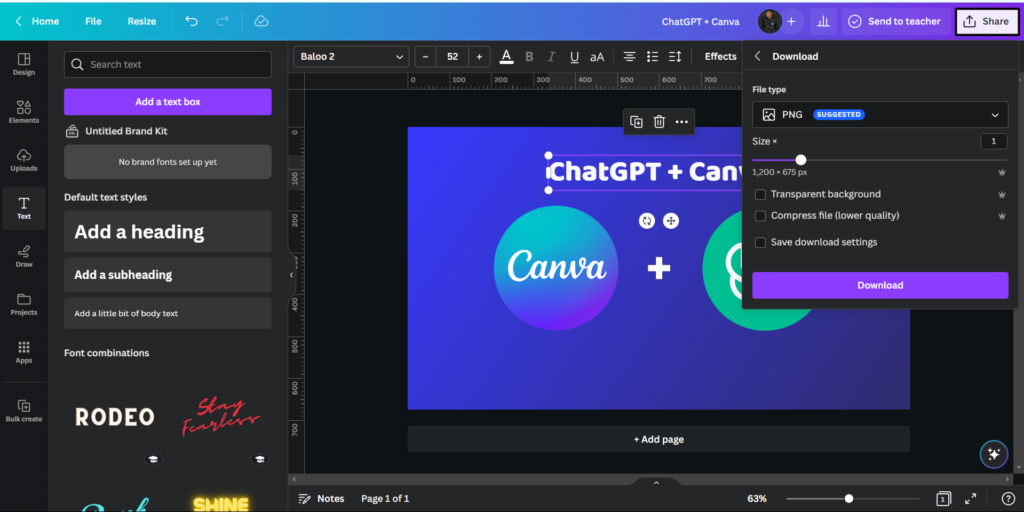Insert Add a heading text style
The height and width of the screenshot is (512, 1024).
click(168, 231)
